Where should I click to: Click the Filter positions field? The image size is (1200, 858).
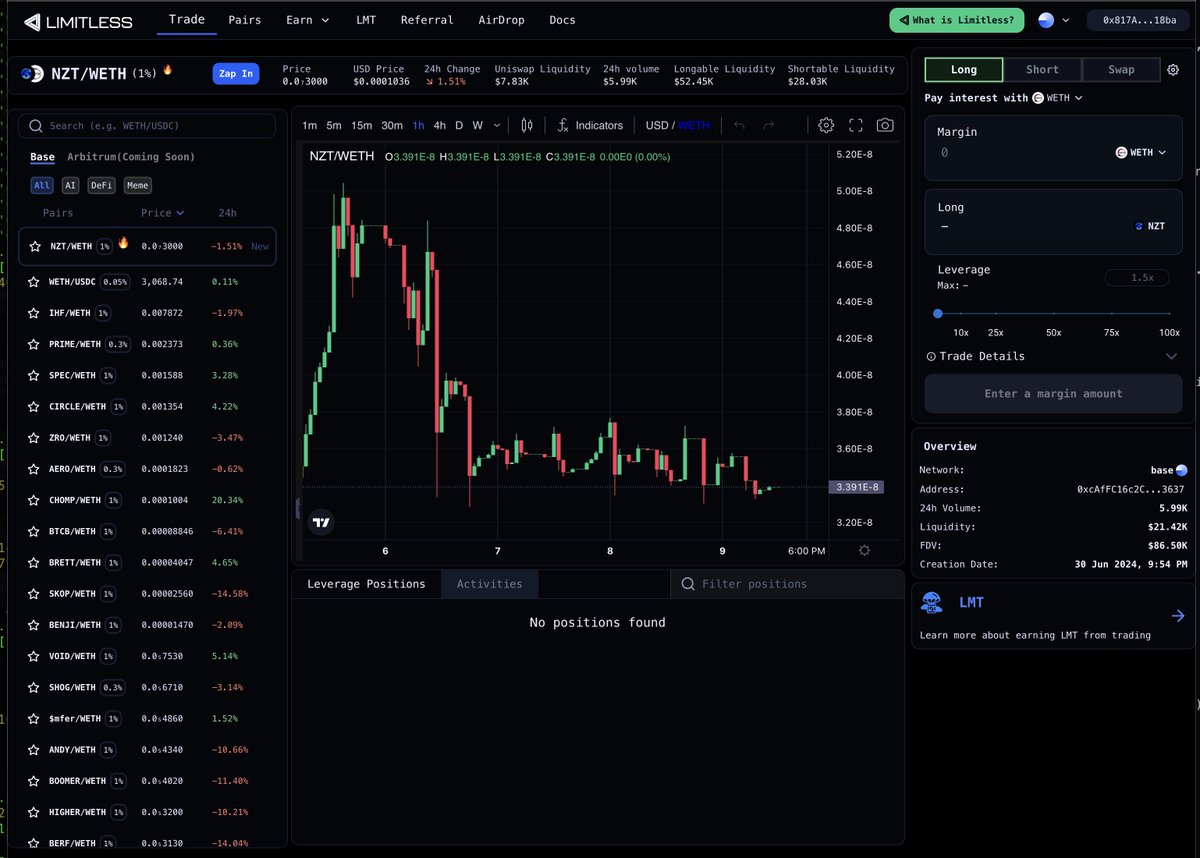pyautogui.click(x=787, y=584)
